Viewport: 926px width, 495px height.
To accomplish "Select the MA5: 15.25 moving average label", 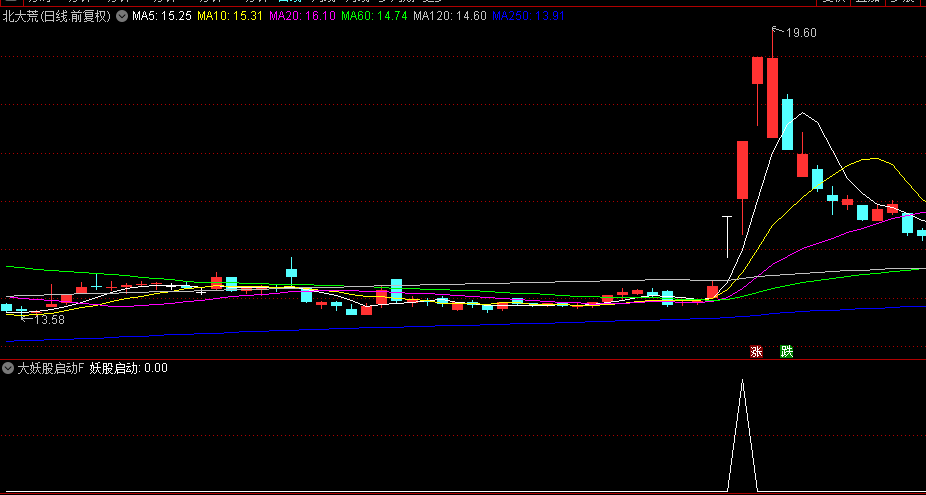I will click(x=162, y=17).
